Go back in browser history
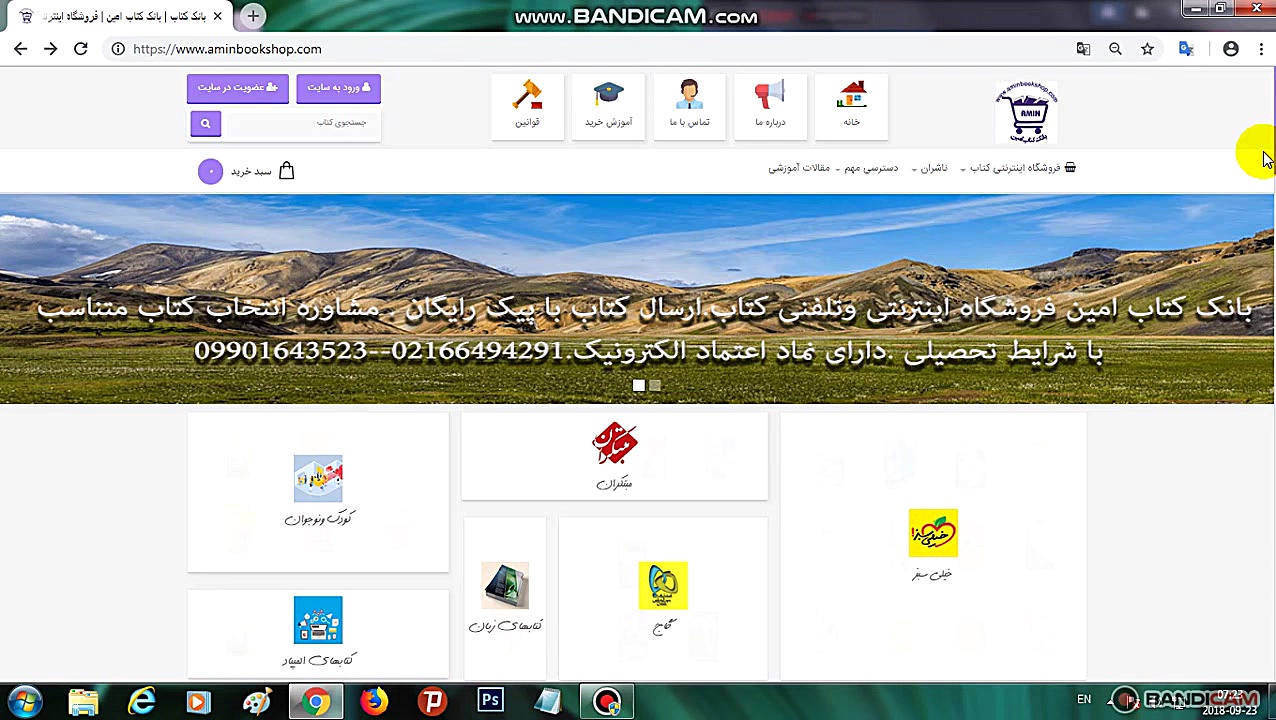The height and width of the screenshot is (720, 1276). coord(20,49)
